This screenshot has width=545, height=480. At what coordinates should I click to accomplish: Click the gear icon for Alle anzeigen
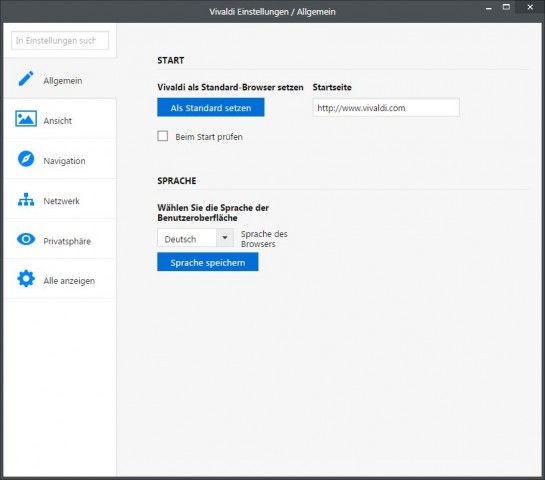26,279
